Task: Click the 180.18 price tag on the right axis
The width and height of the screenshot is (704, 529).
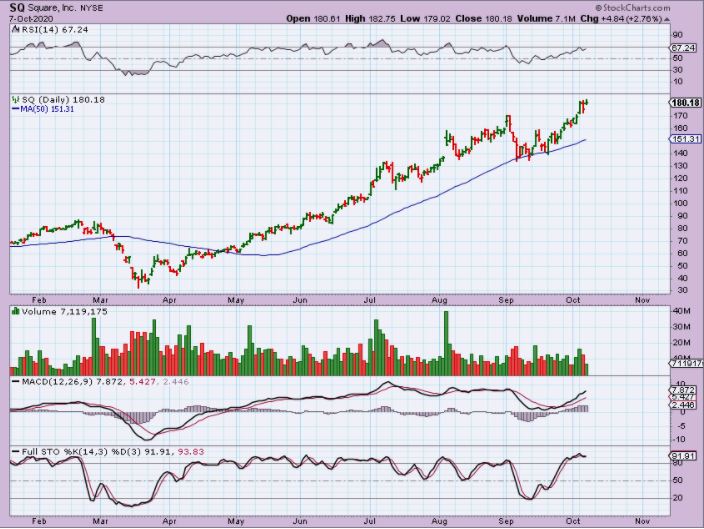Action: 685,103
